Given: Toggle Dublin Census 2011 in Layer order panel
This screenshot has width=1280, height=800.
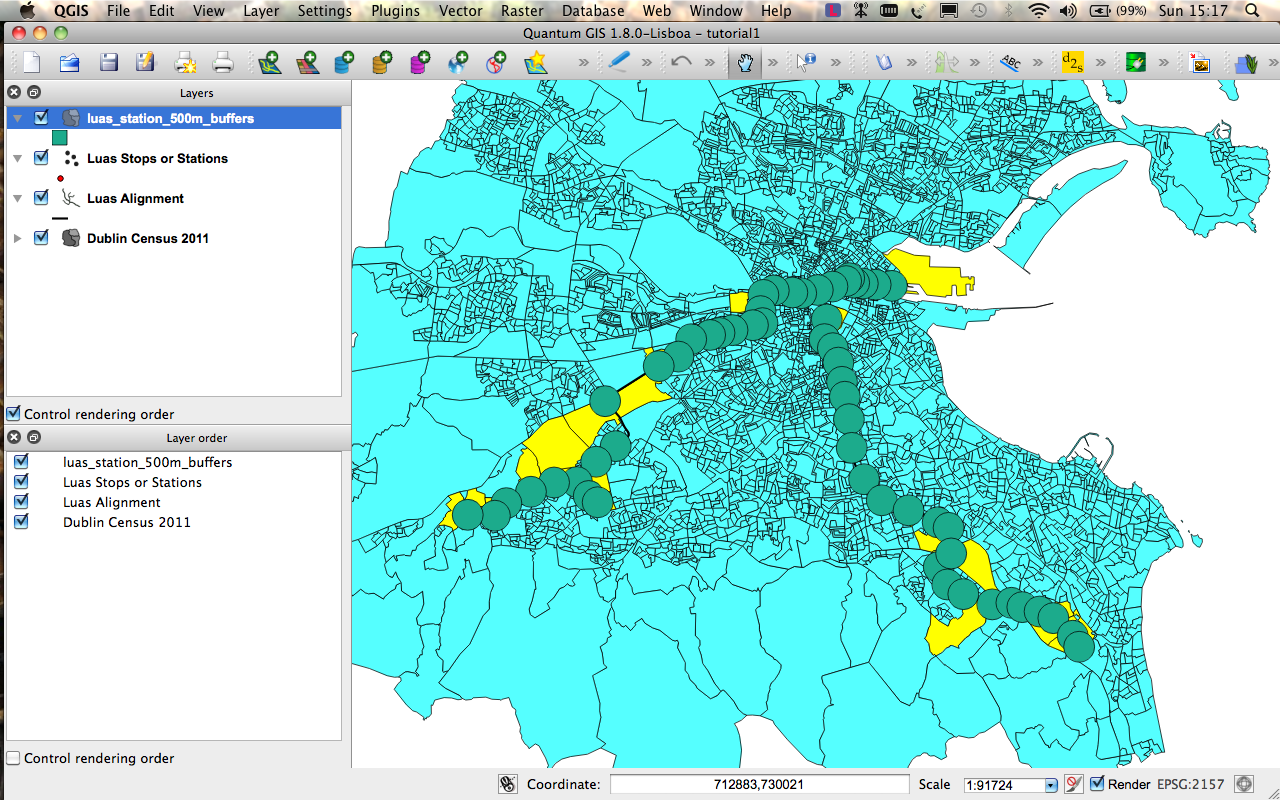Looking at the screenshot, I should click(21, 522).
